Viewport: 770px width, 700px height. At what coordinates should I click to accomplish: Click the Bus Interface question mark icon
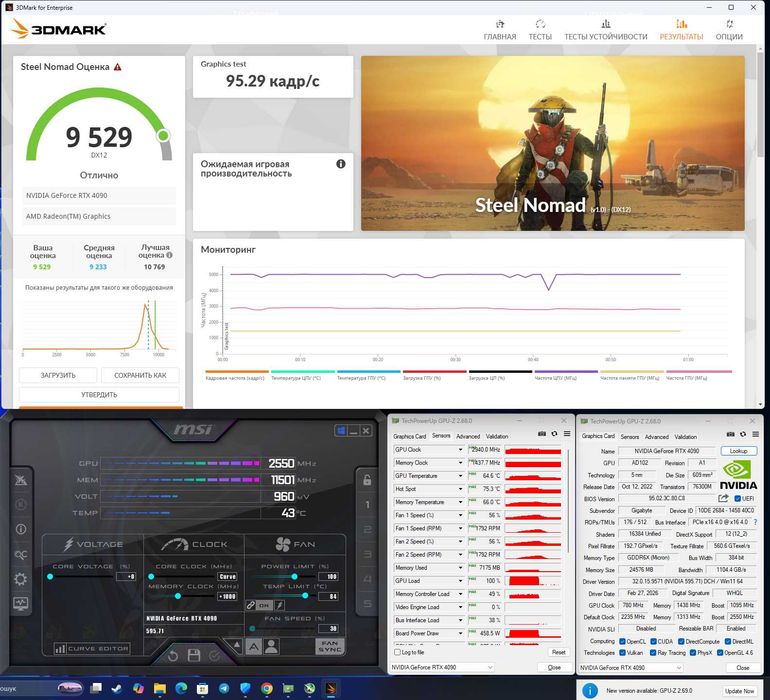click(755, 522)
